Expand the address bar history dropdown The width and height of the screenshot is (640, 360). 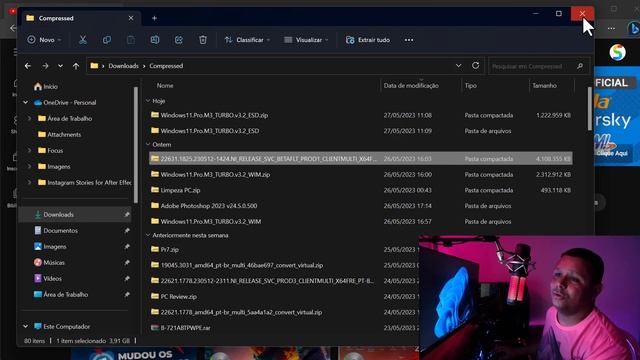click(x=458, y=65)
